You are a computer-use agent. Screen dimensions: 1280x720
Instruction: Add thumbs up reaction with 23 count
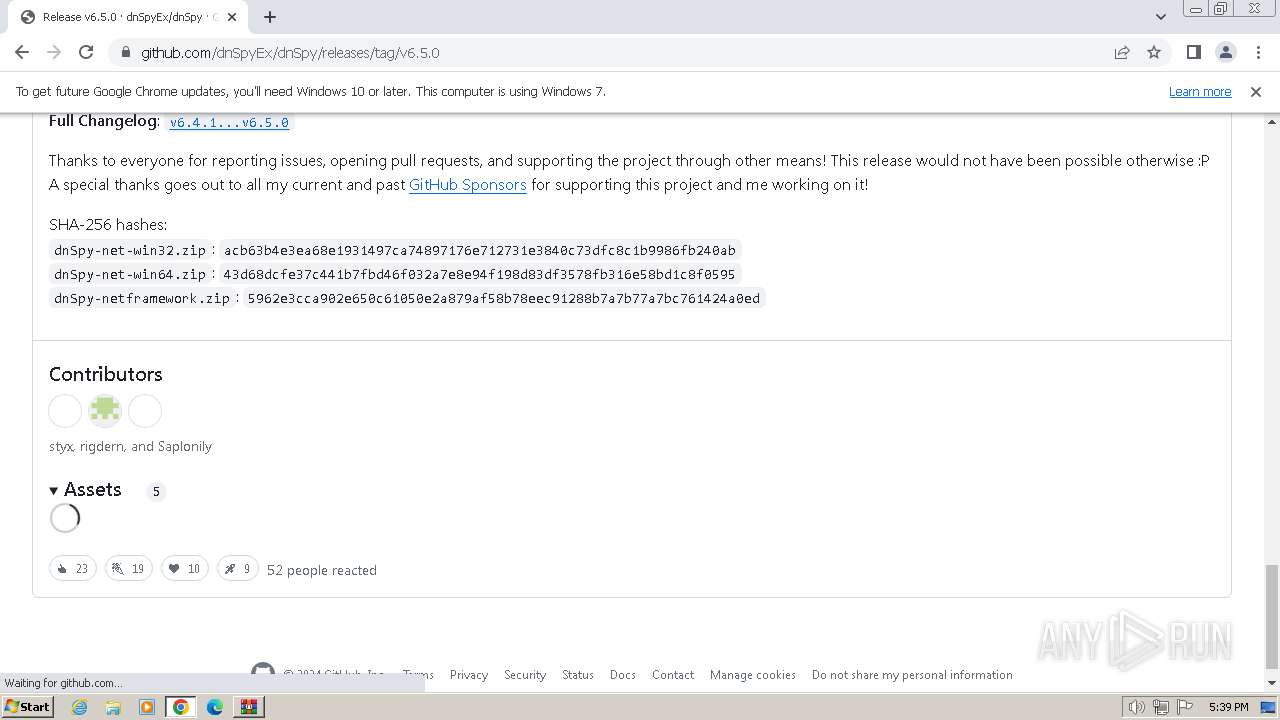click(73, 569)
